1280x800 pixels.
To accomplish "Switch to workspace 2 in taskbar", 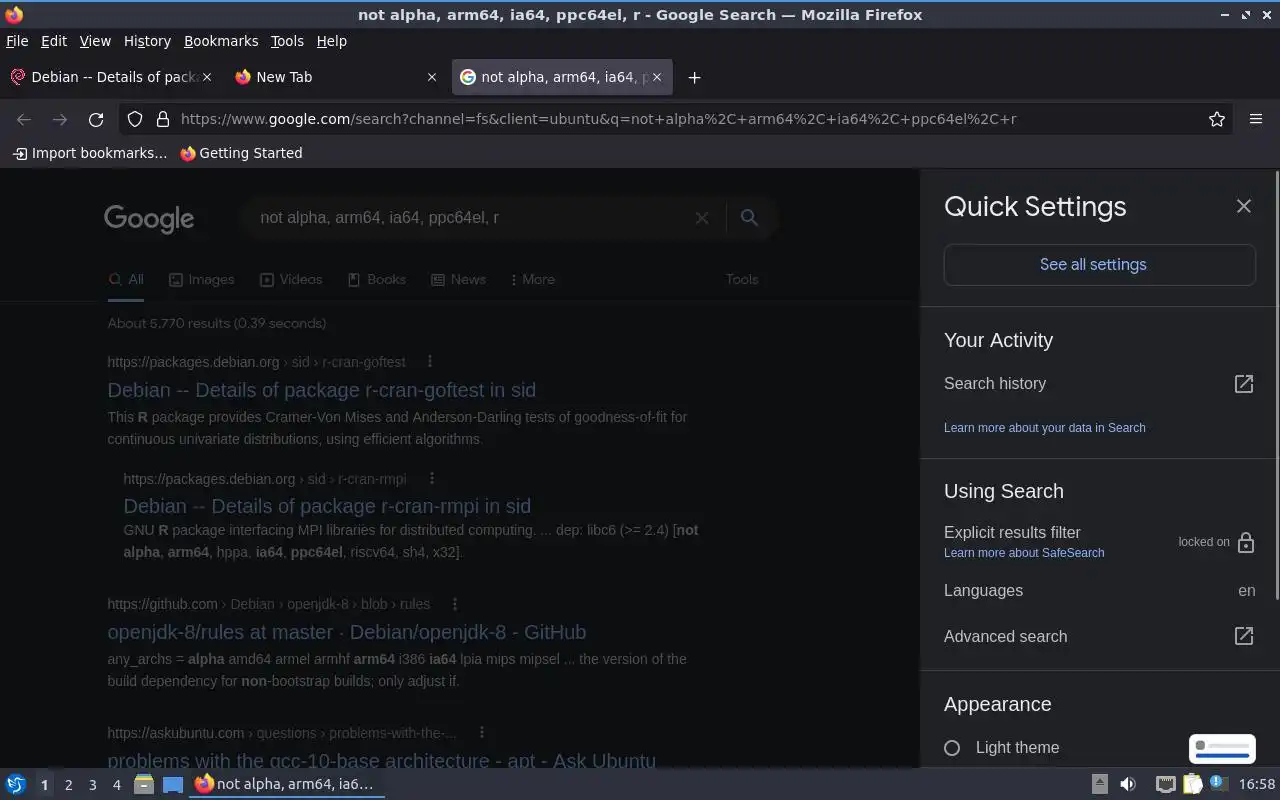I will [x=68, y=785].
